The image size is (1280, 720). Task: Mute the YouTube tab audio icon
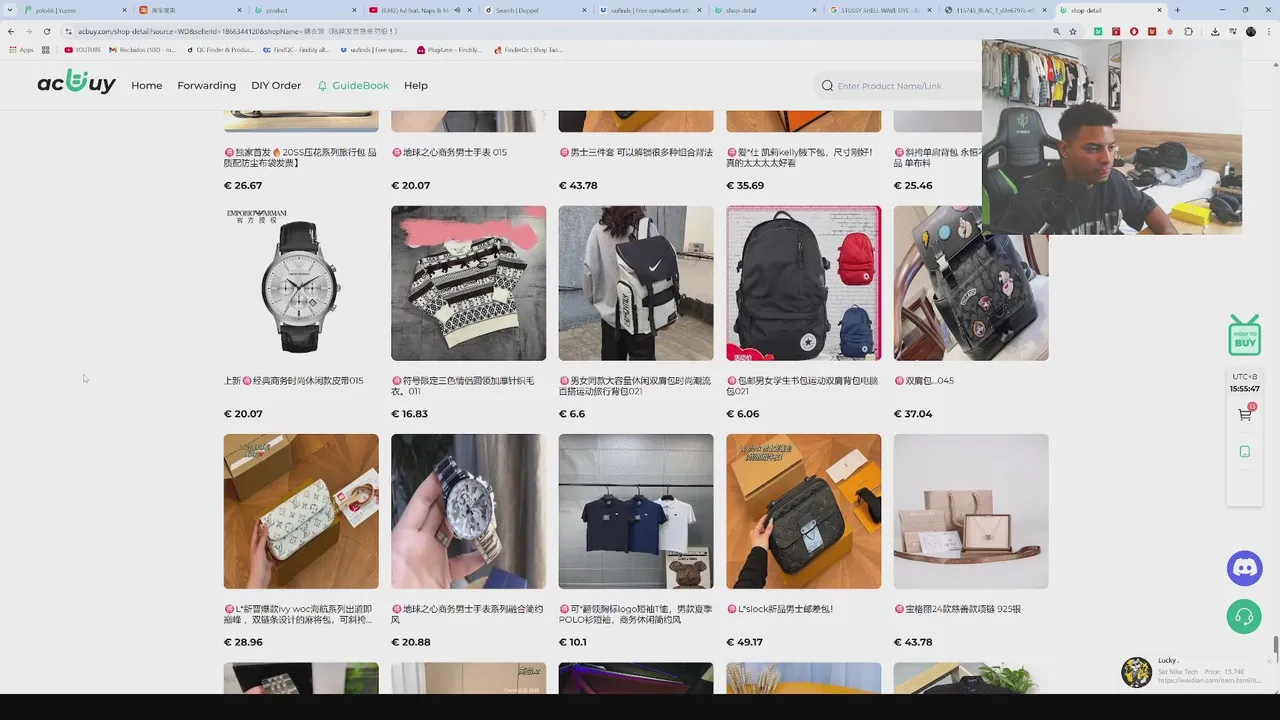(458, 10)
